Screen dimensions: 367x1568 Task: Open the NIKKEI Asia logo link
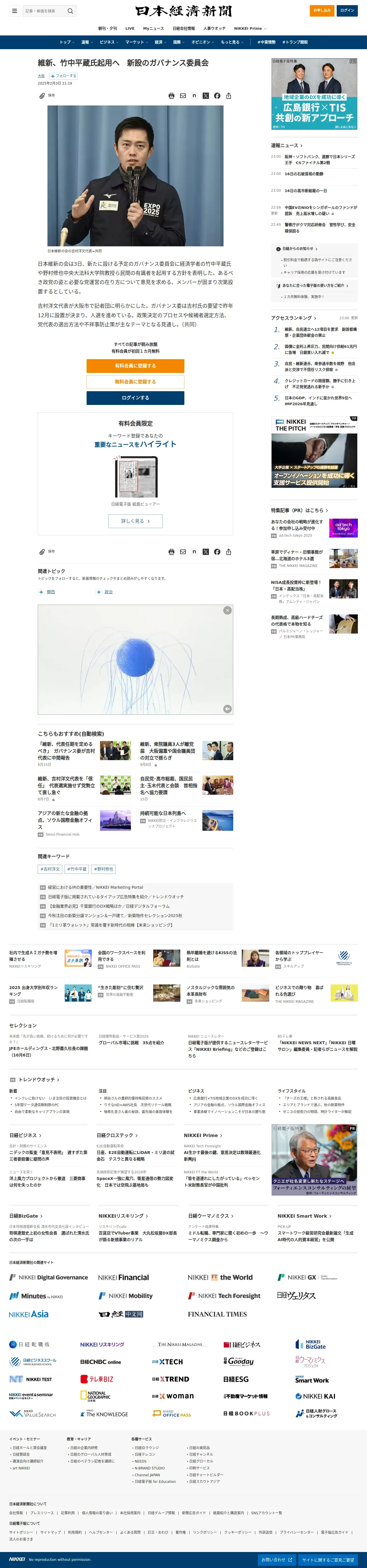coord(29,1314)
